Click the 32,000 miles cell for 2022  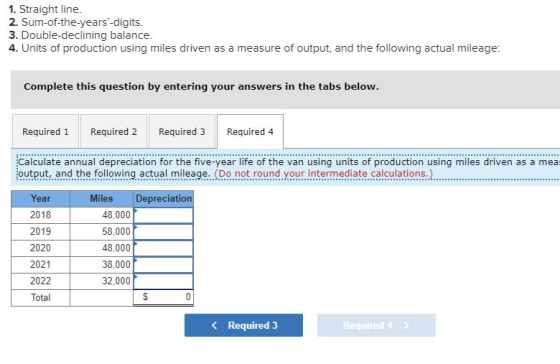point(102,281)
